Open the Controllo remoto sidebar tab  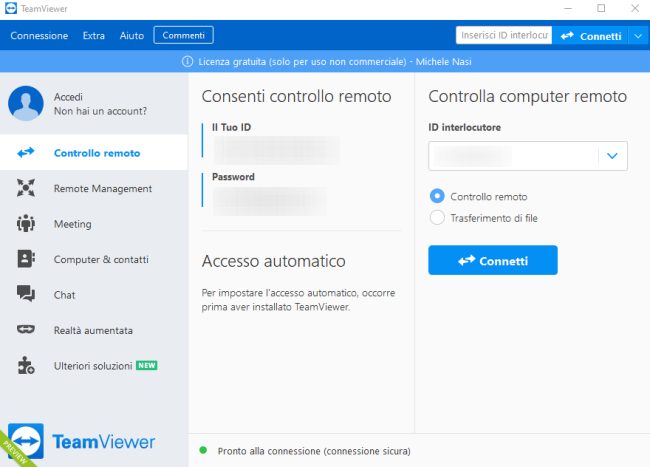[94, 153]
